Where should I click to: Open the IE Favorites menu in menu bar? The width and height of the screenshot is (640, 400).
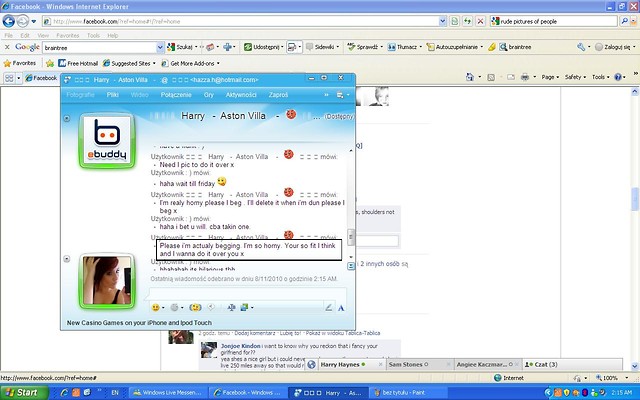pos(68,36)
